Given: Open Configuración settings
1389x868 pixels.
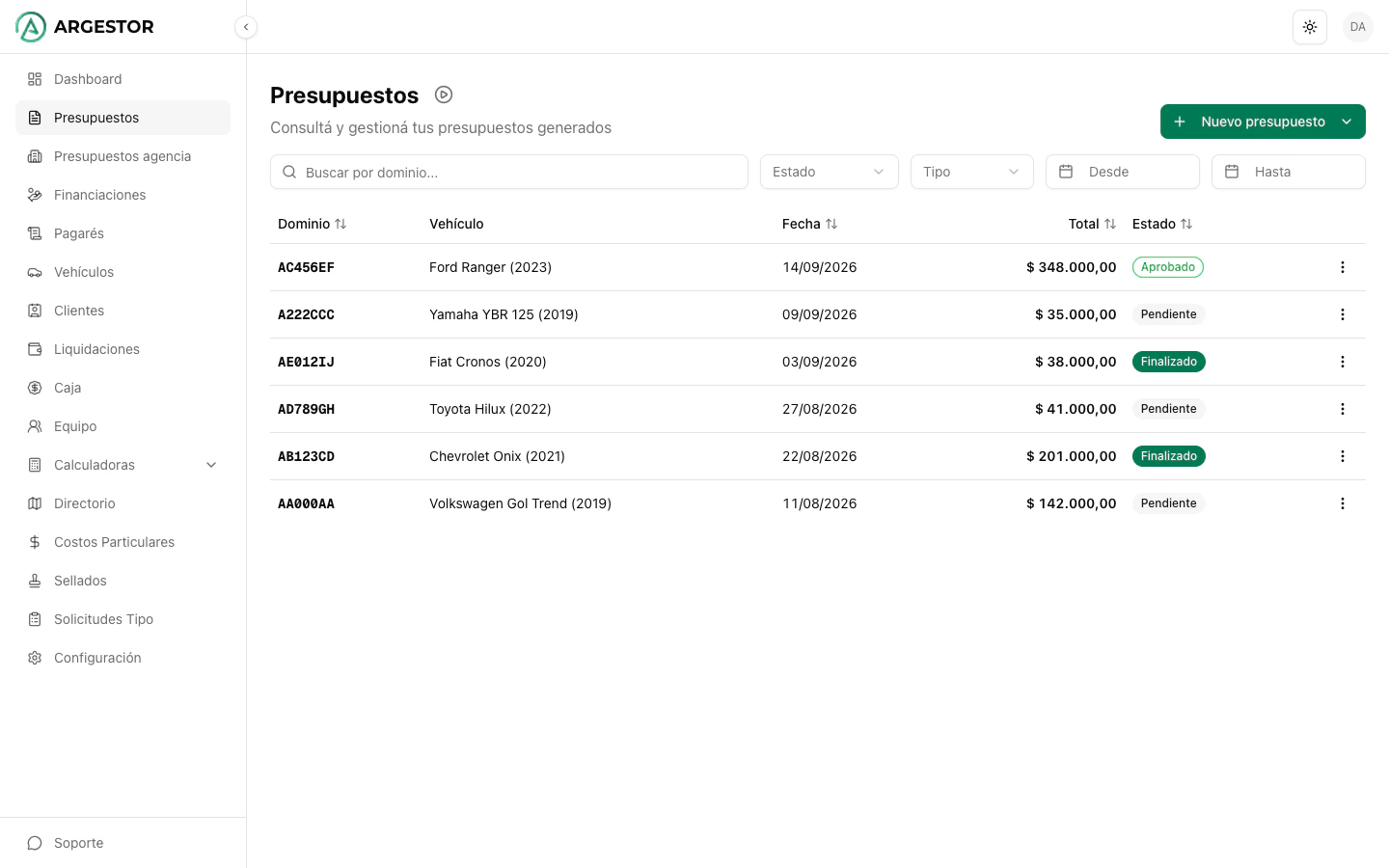Looking at the screenshot, I should 123,658.
